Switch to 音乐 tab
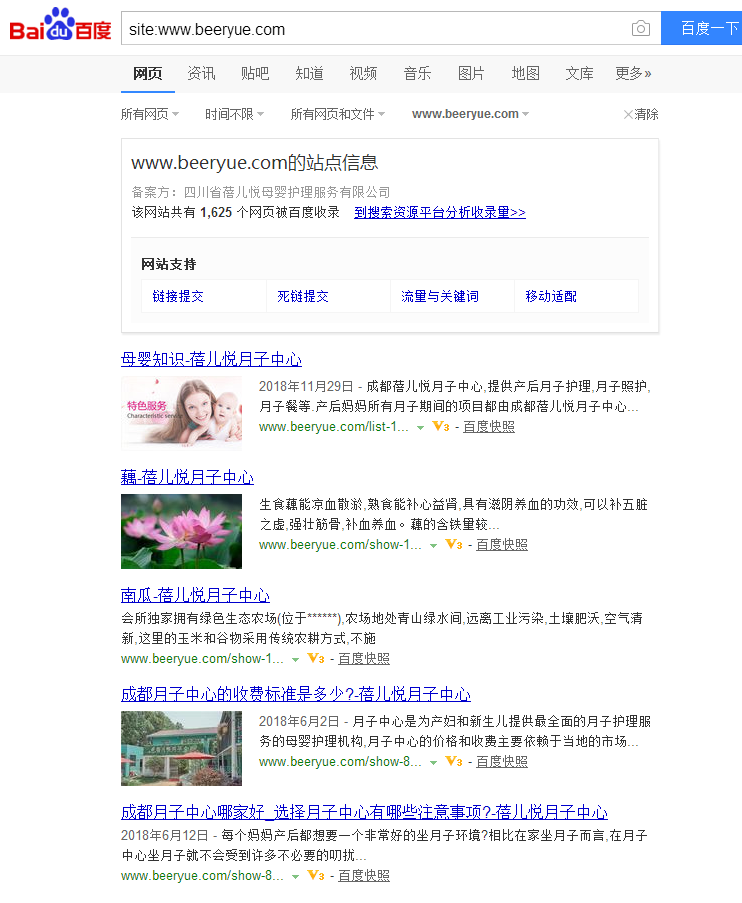Image resolution: width=742 pixels, height=903 pixels. (x=417, y=74)
